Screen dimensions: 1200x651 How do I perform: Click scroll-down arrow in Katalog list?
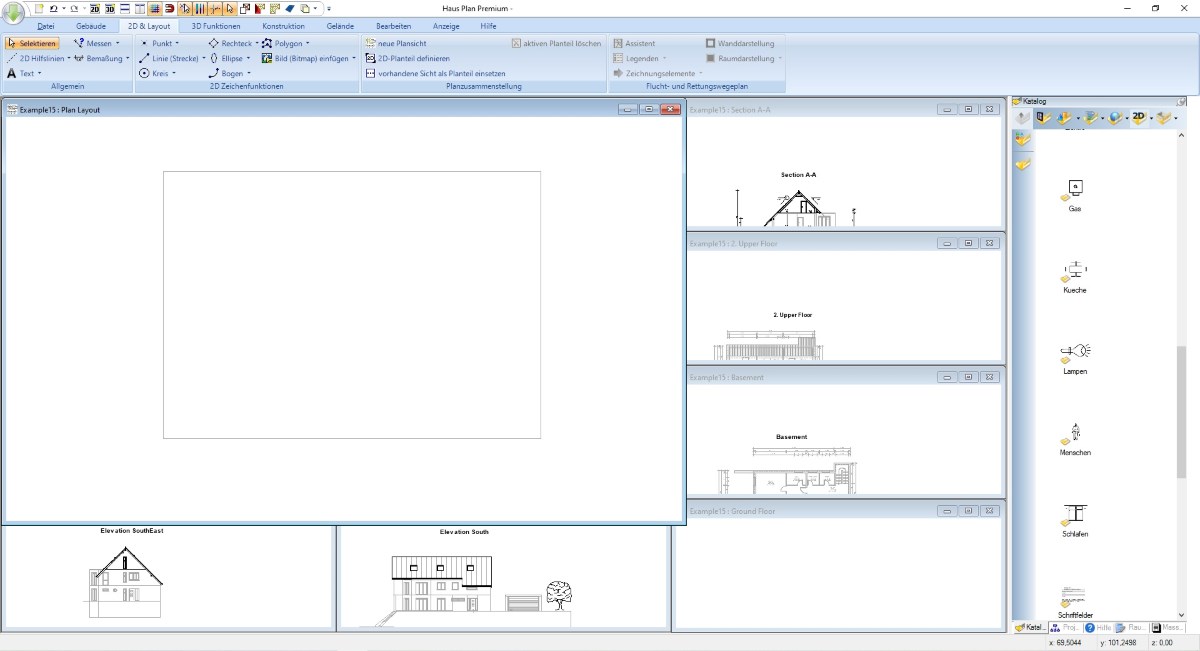(x=1181, y=614)
